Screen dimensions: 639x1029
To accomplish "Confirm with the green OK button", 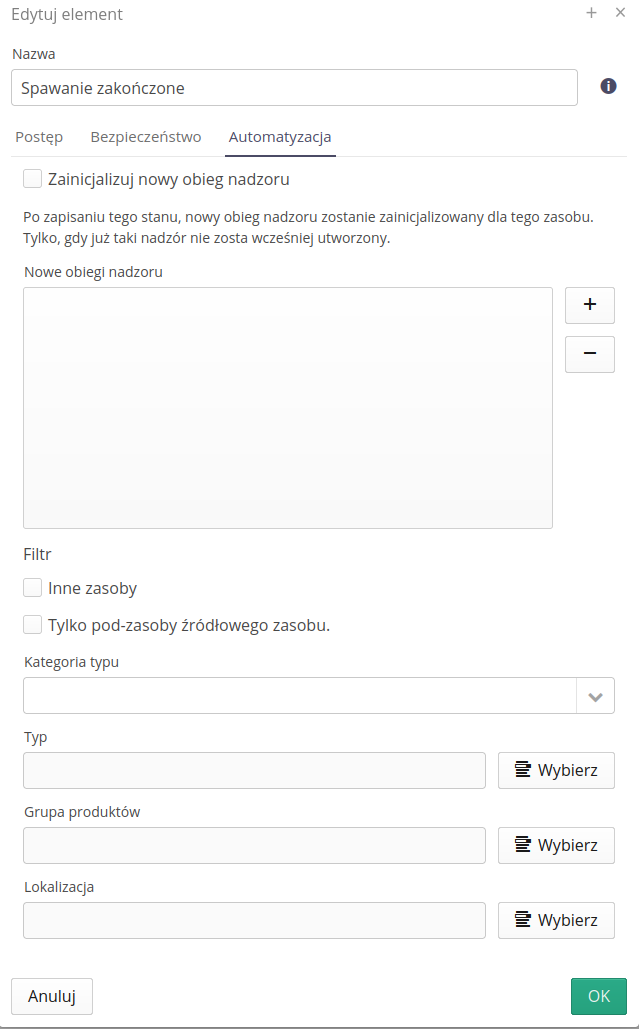I will pos(599,996).
